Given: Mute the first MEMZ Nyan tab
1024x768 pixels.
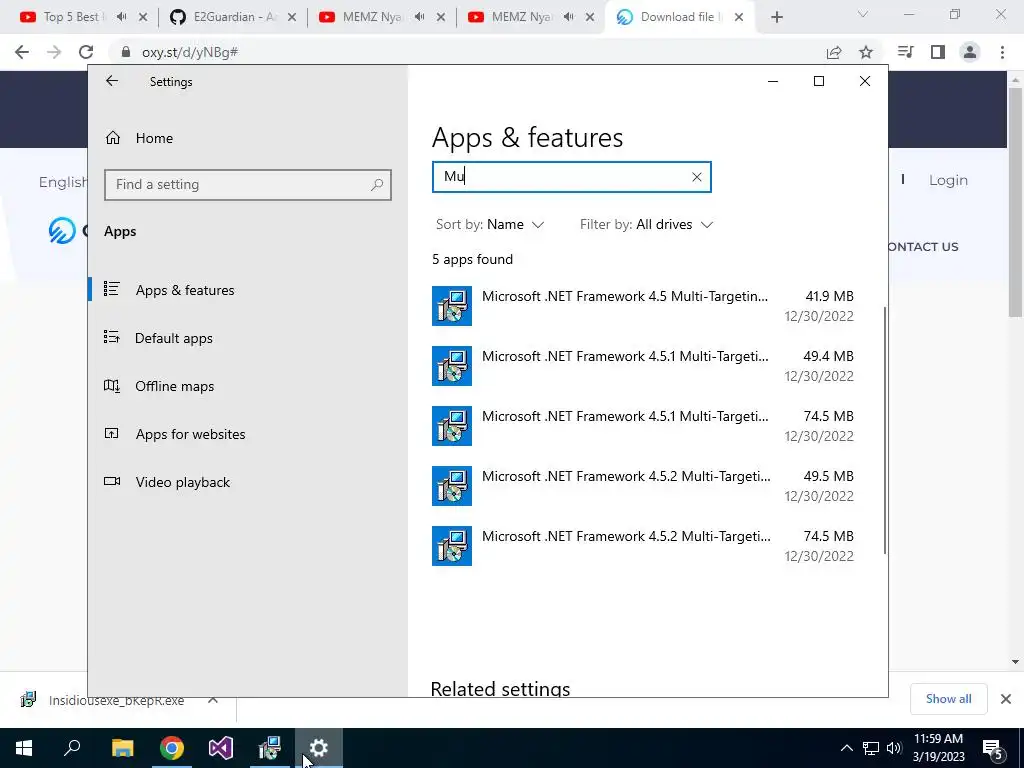Looking at the screenshot, I should click(419, 17).
